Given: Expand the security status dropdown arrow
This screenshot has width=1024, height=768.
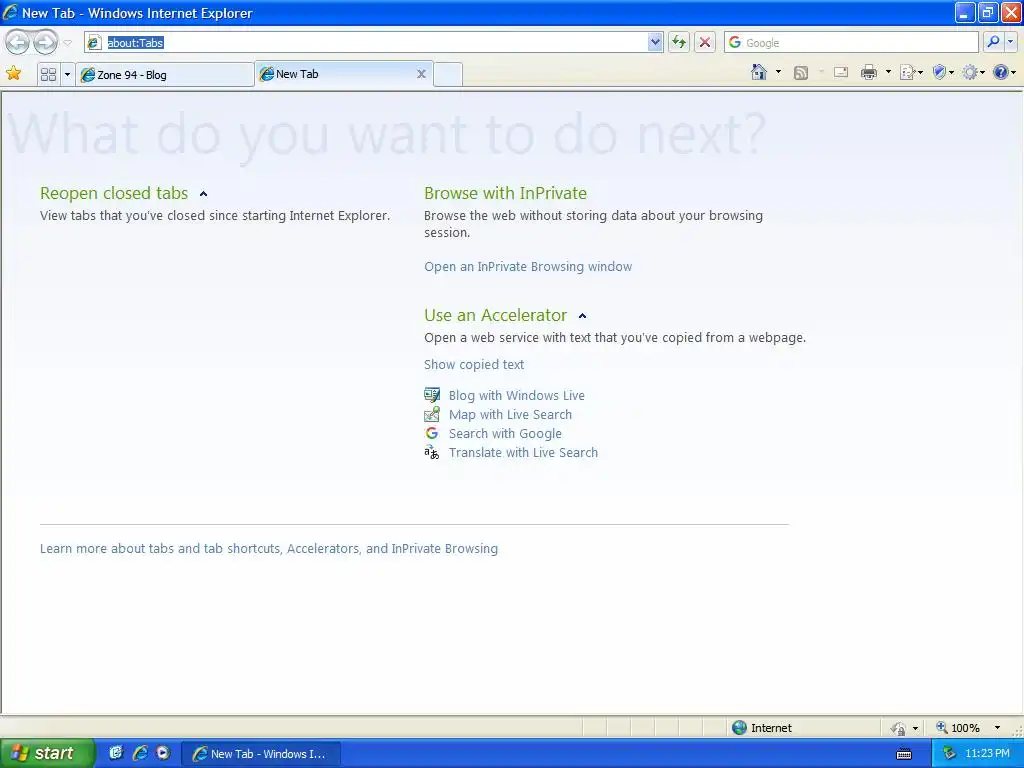Looking at the screenshot, I should point(915,728).
